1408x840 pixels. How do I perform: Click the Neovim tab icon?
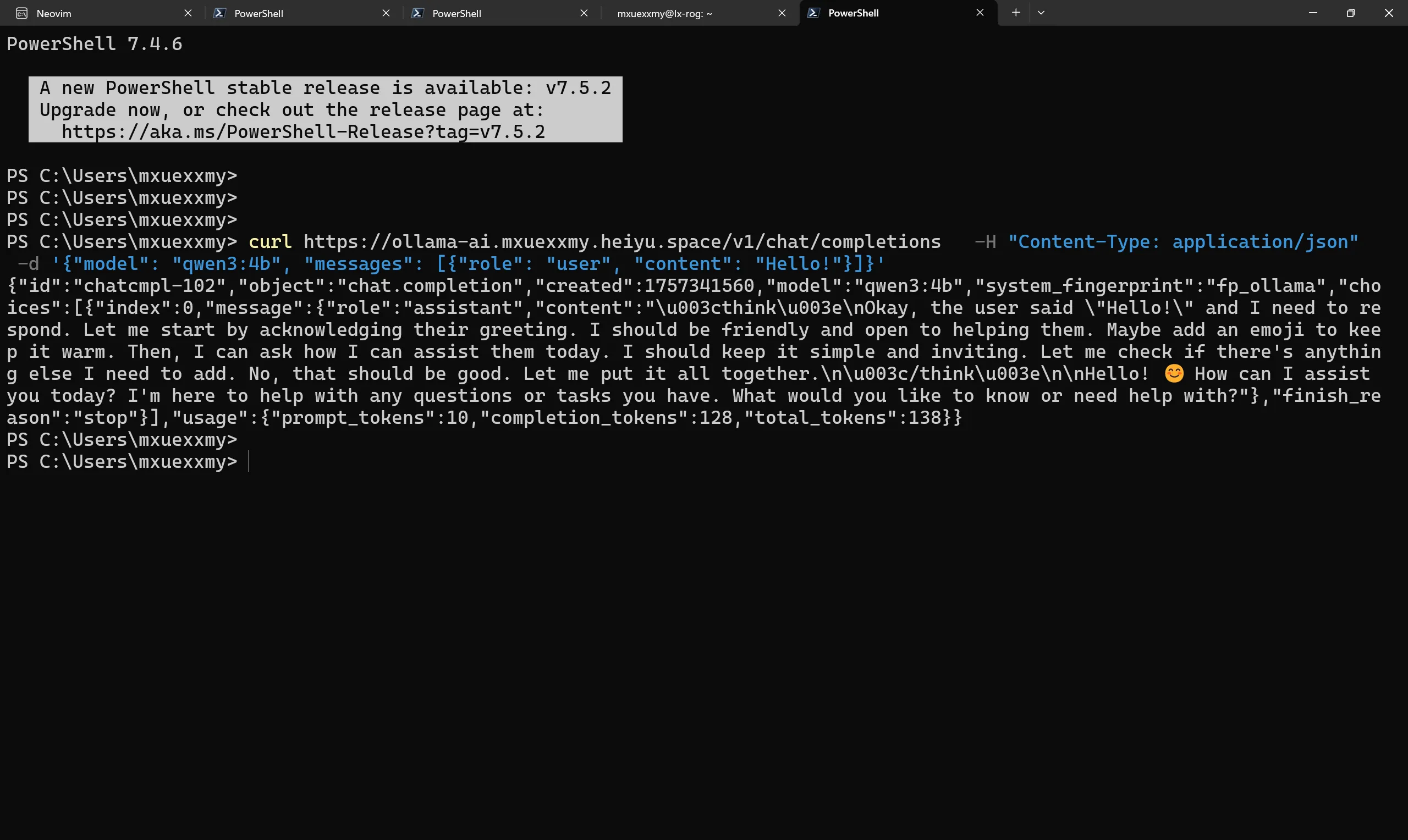(21, 13)
